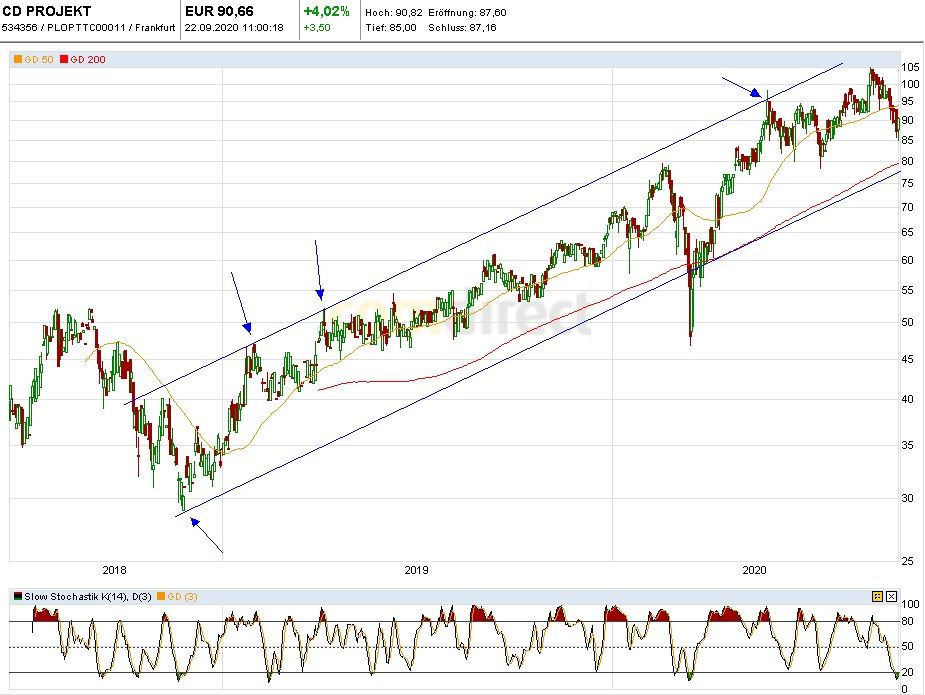
Task: Click the 534356 / PLOPTTC00011 / Frankfurt identifier
Action: [88, 28]
